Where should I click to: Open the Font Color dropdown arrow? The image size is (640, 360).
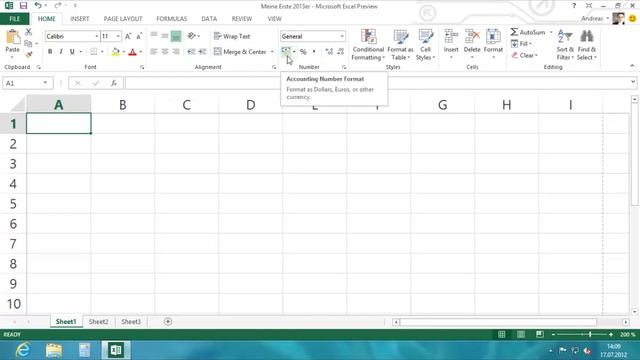click(141, 52)
